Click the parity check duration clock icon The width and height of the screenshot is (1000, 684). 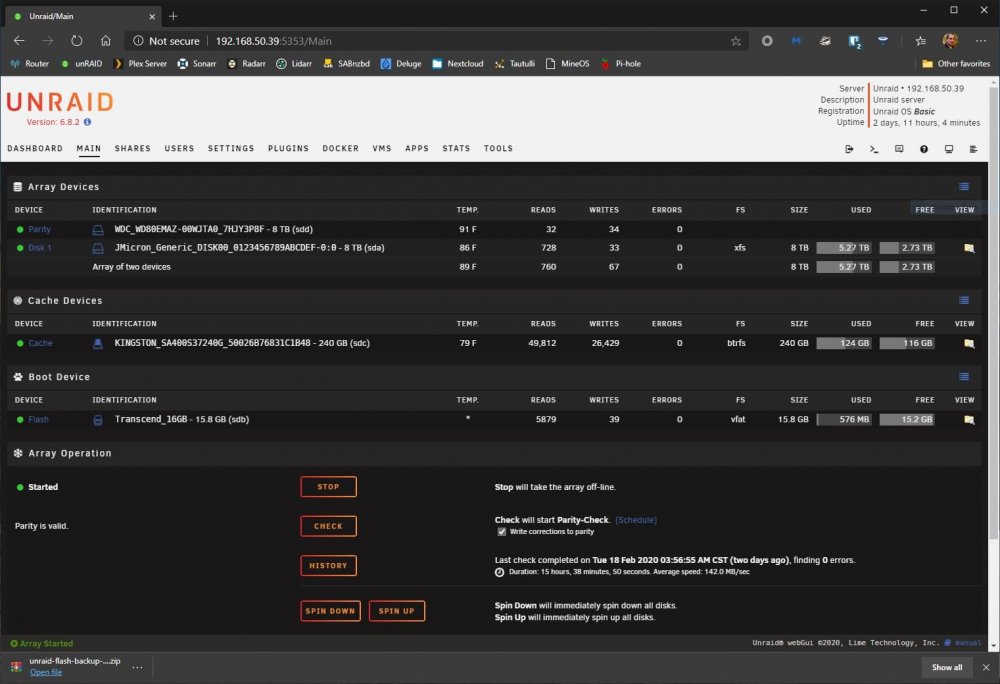pos(499,572)
